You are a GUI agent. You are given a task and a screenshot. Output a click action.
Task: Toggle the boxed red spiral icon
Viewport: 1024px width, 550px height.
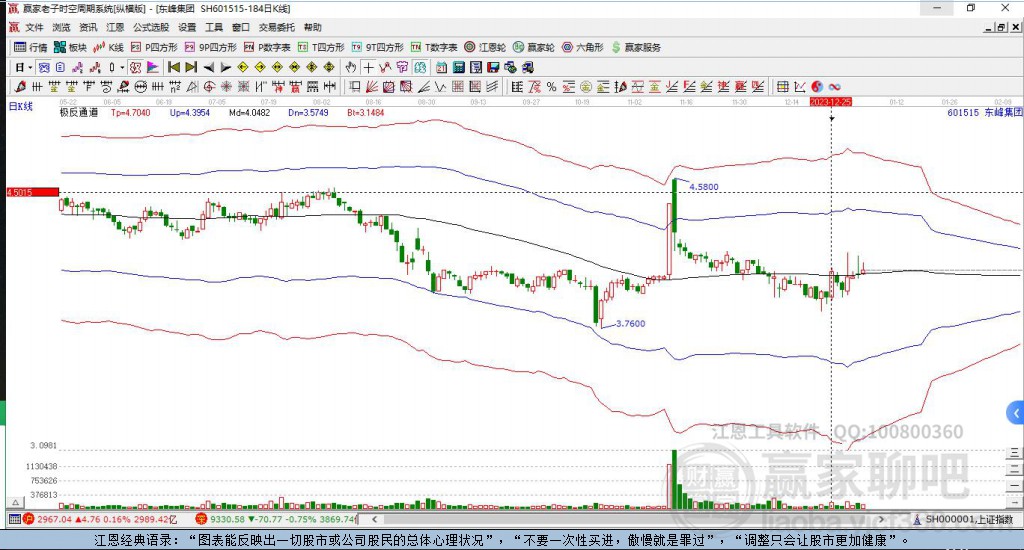[135, 67]
